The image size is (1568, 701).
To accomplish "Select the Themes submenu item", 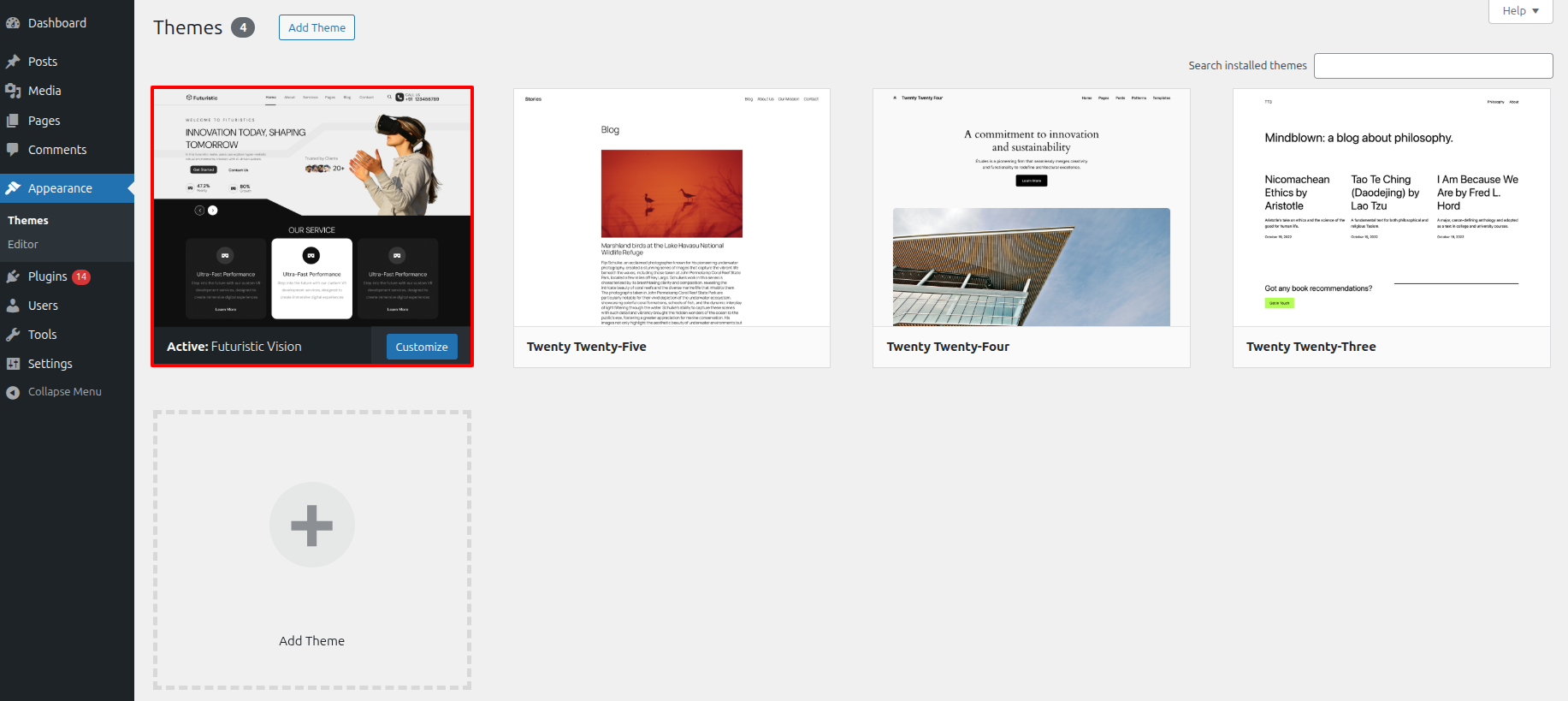I will pos(28,221).
